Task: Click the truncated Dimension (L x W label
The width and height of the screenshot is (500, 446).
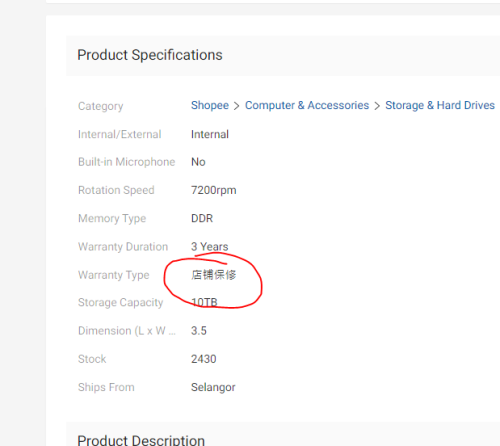Action: click(x=127, y=331)
